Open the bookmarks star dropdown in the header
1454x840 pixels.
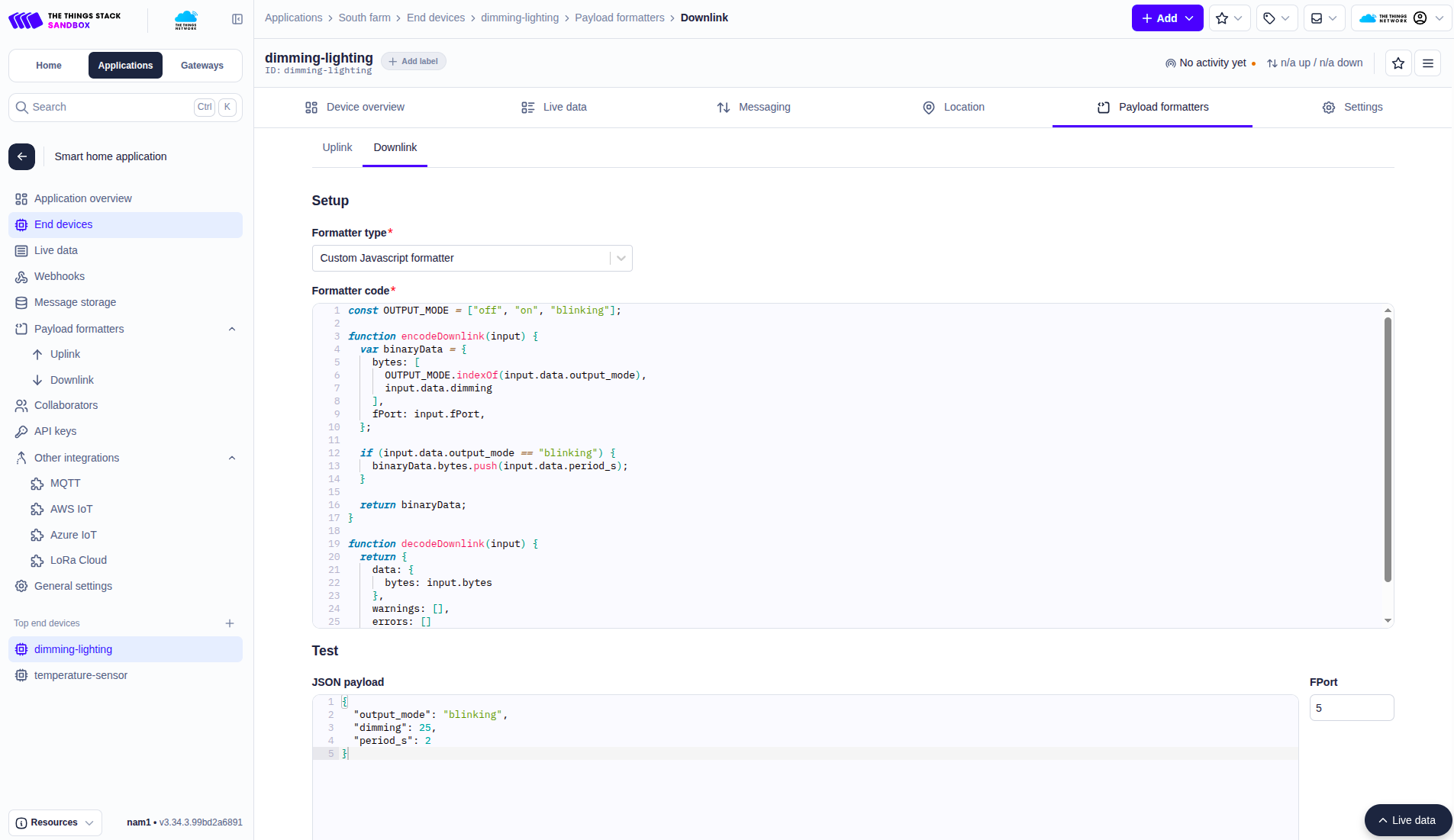(x=1229, y=18)
